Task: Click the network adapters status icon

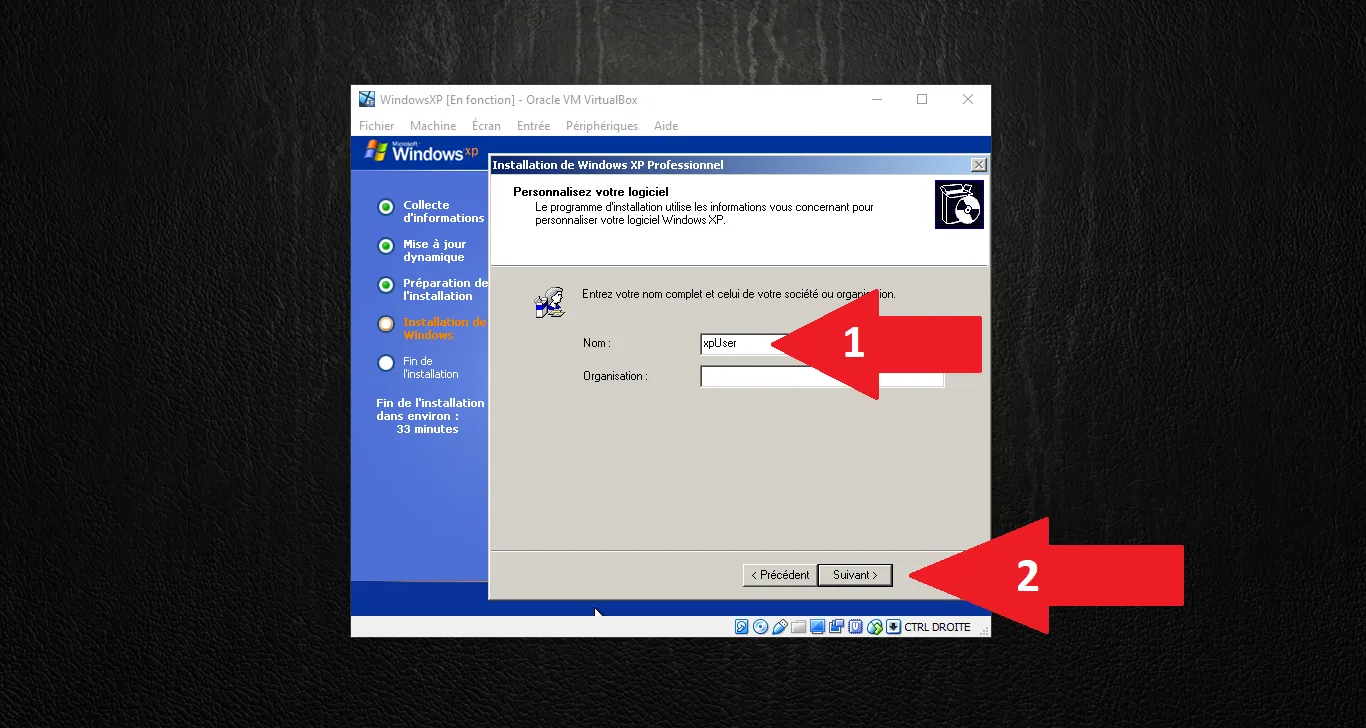Action: pyautogui.click(x=836, y=627)
